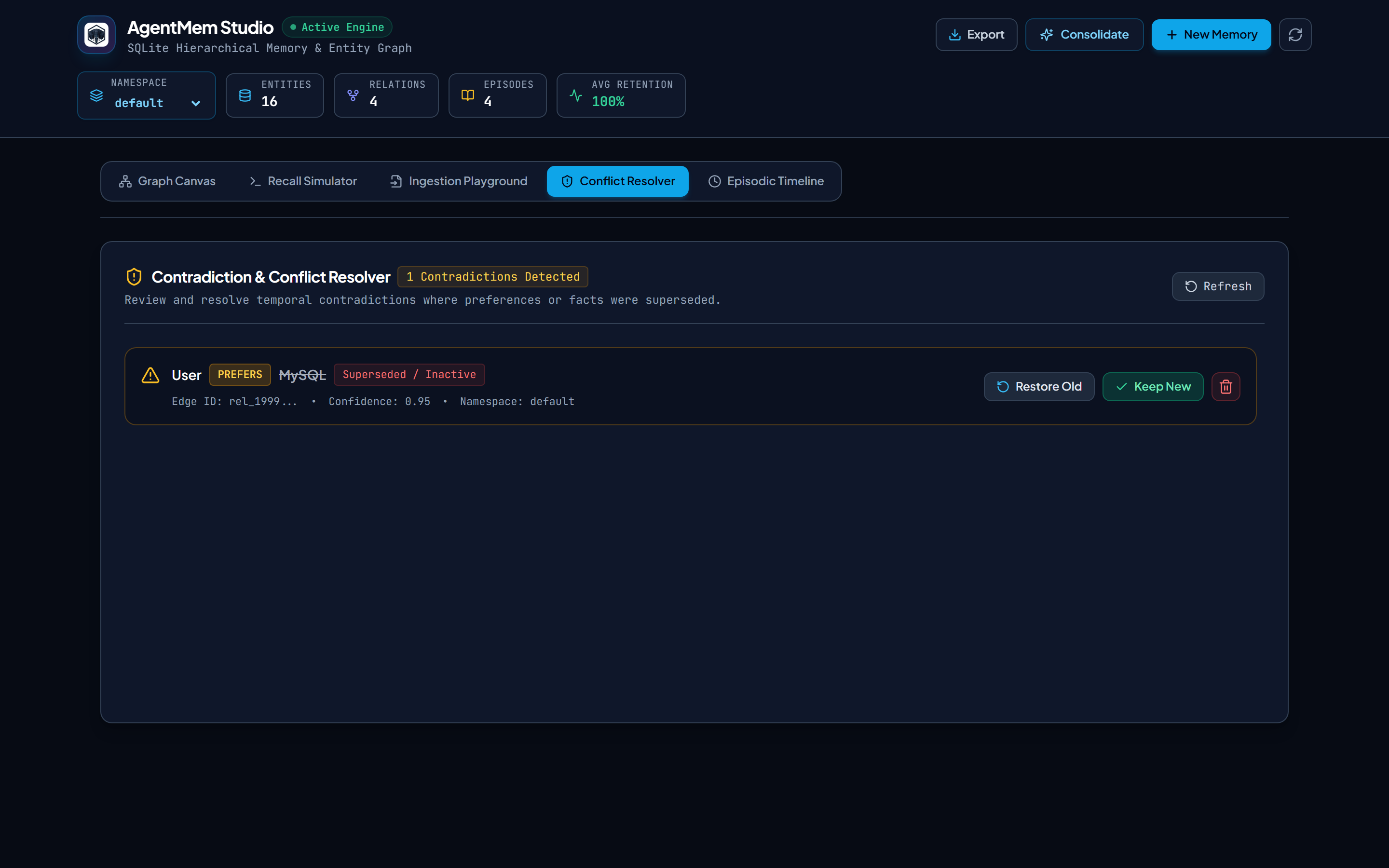Click the 'Edge ID: rel_1999...' text
This screenshot has width=1389, height=868.
pyautogui.click(x=235, y=401)
